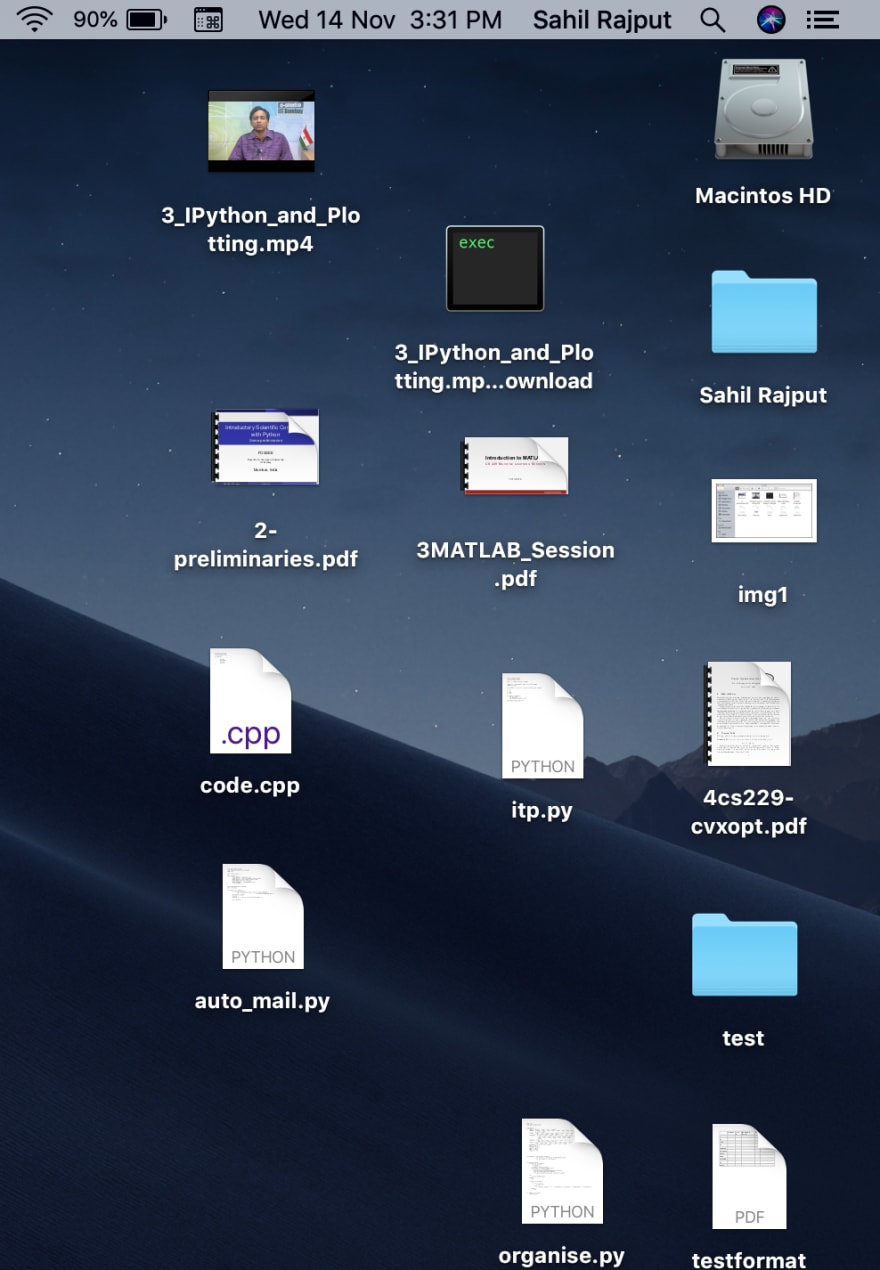880x1270 pixels.
Task: Select the itp.py Python file icon
Action: (542, 725)
